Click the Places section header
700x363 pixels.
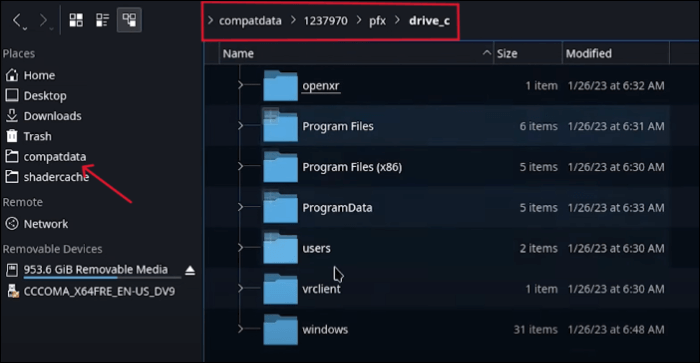tap(19, 54)
